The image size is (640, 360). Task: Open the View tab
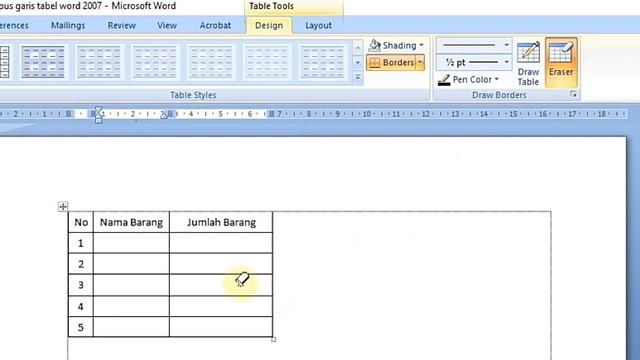167,25
